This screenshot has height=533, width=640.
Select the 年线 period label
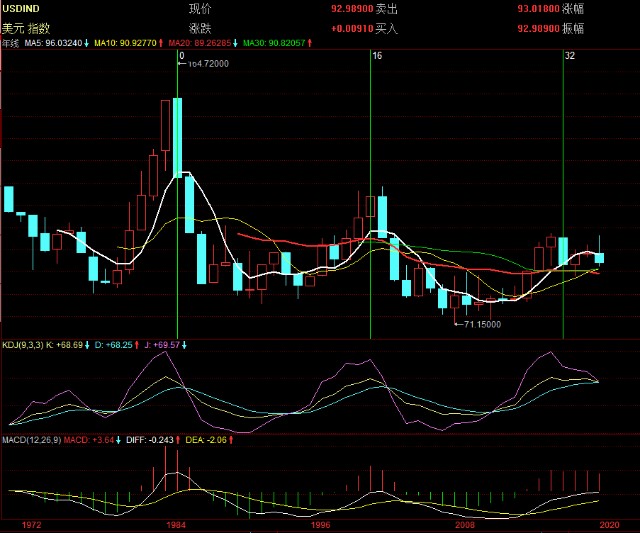click(x=10, y=43)
